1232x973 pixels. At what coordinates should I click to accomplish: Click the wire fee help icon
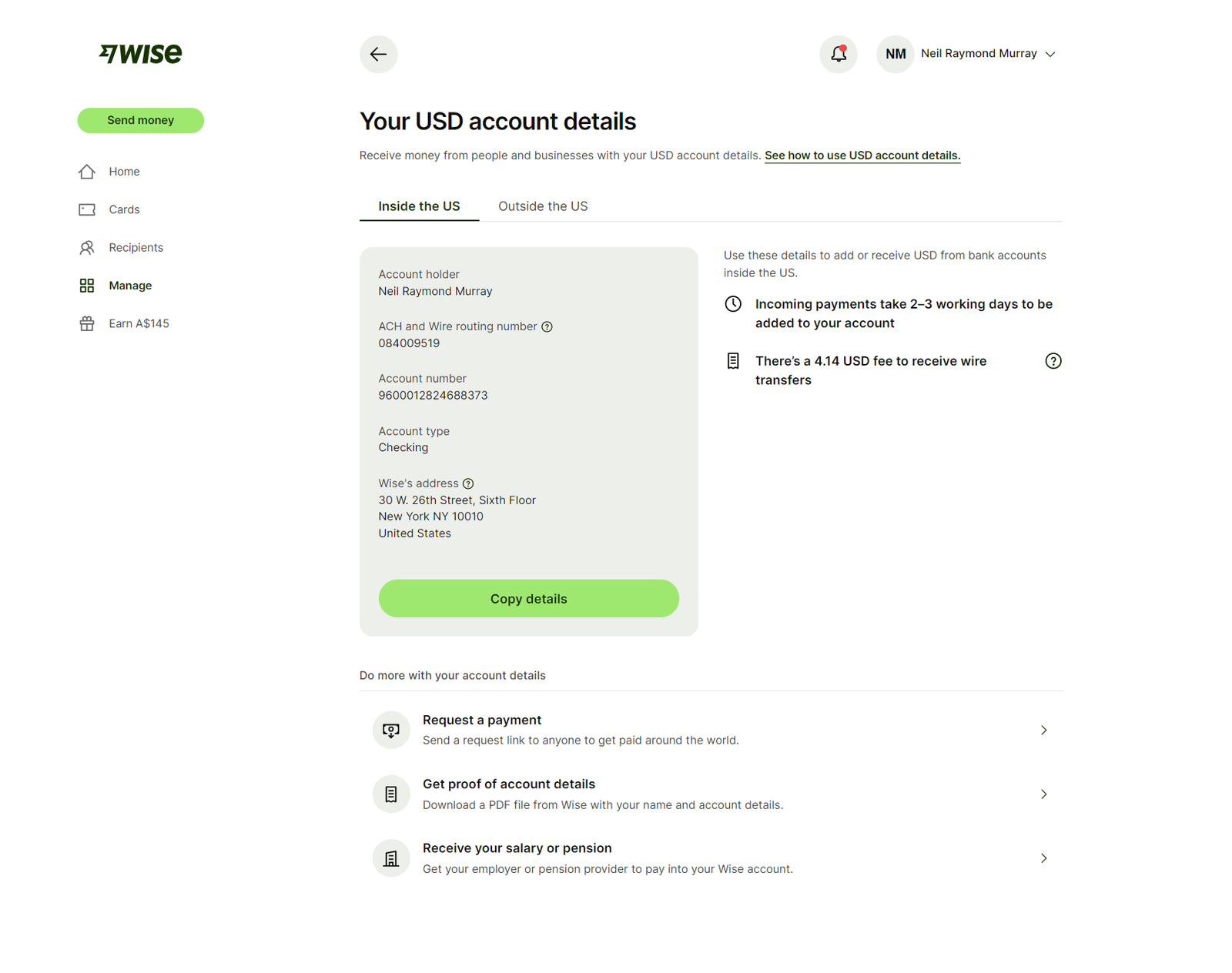click(1053, 361)
